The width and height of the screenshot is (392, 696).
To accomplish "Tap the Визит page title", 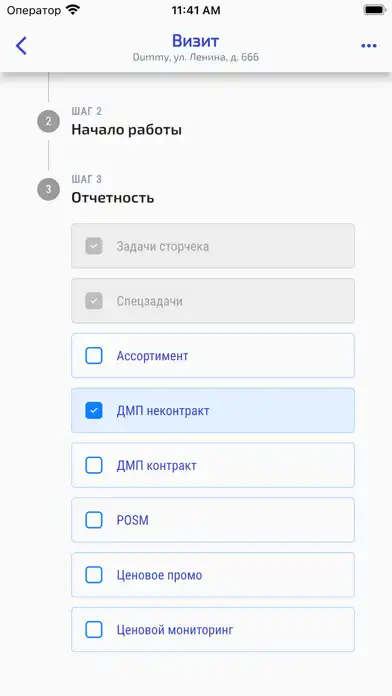I will 196,41.
